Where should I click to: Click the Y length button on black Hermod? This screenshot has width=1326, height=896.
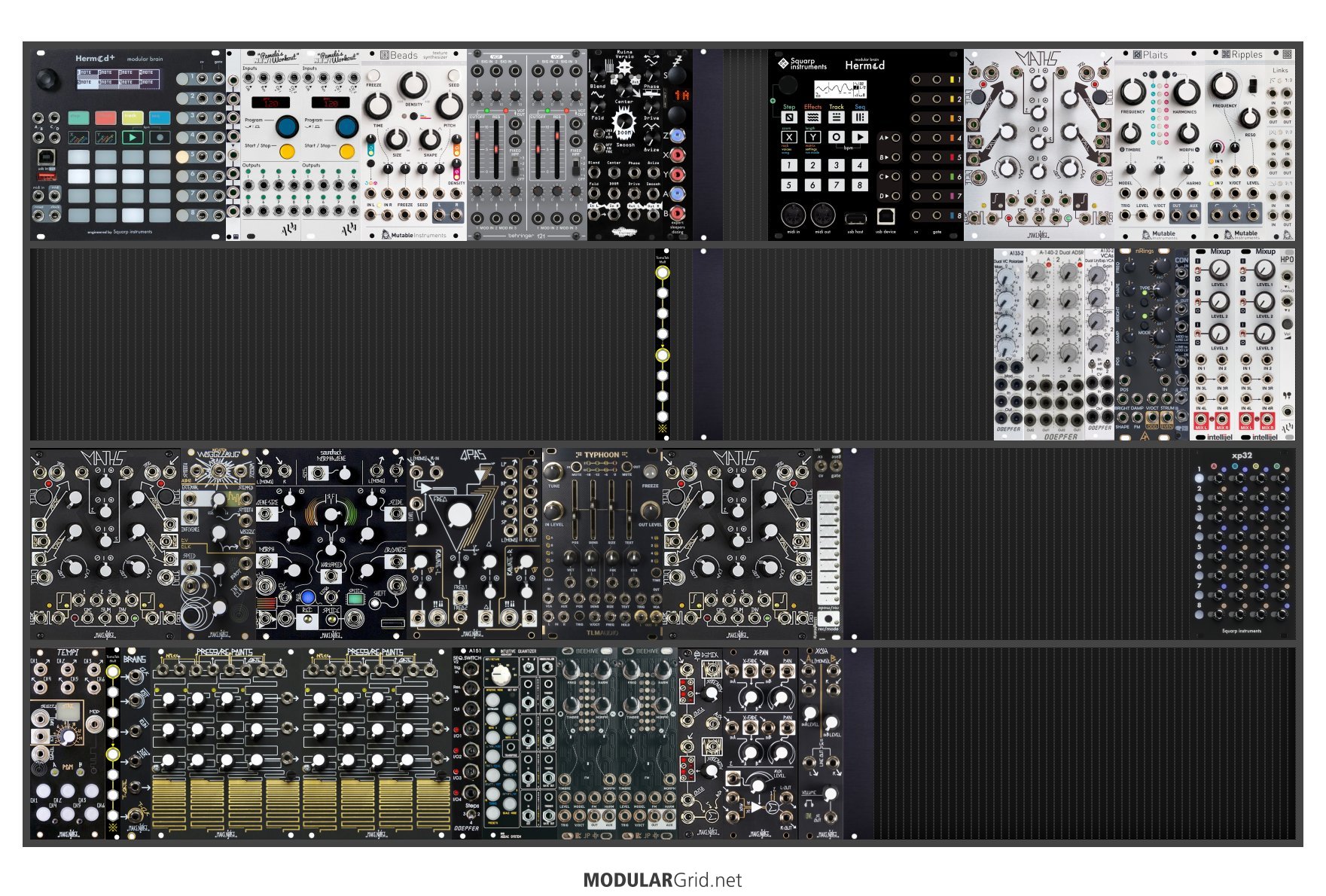click(x=812, y=137)
